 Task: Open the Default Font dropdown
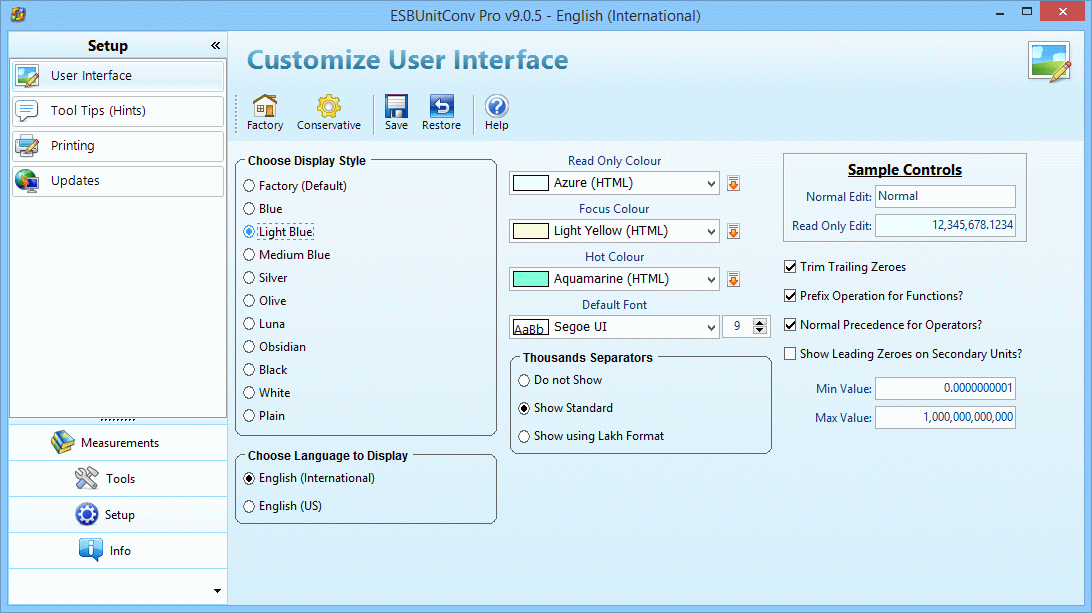coord(710,327)
